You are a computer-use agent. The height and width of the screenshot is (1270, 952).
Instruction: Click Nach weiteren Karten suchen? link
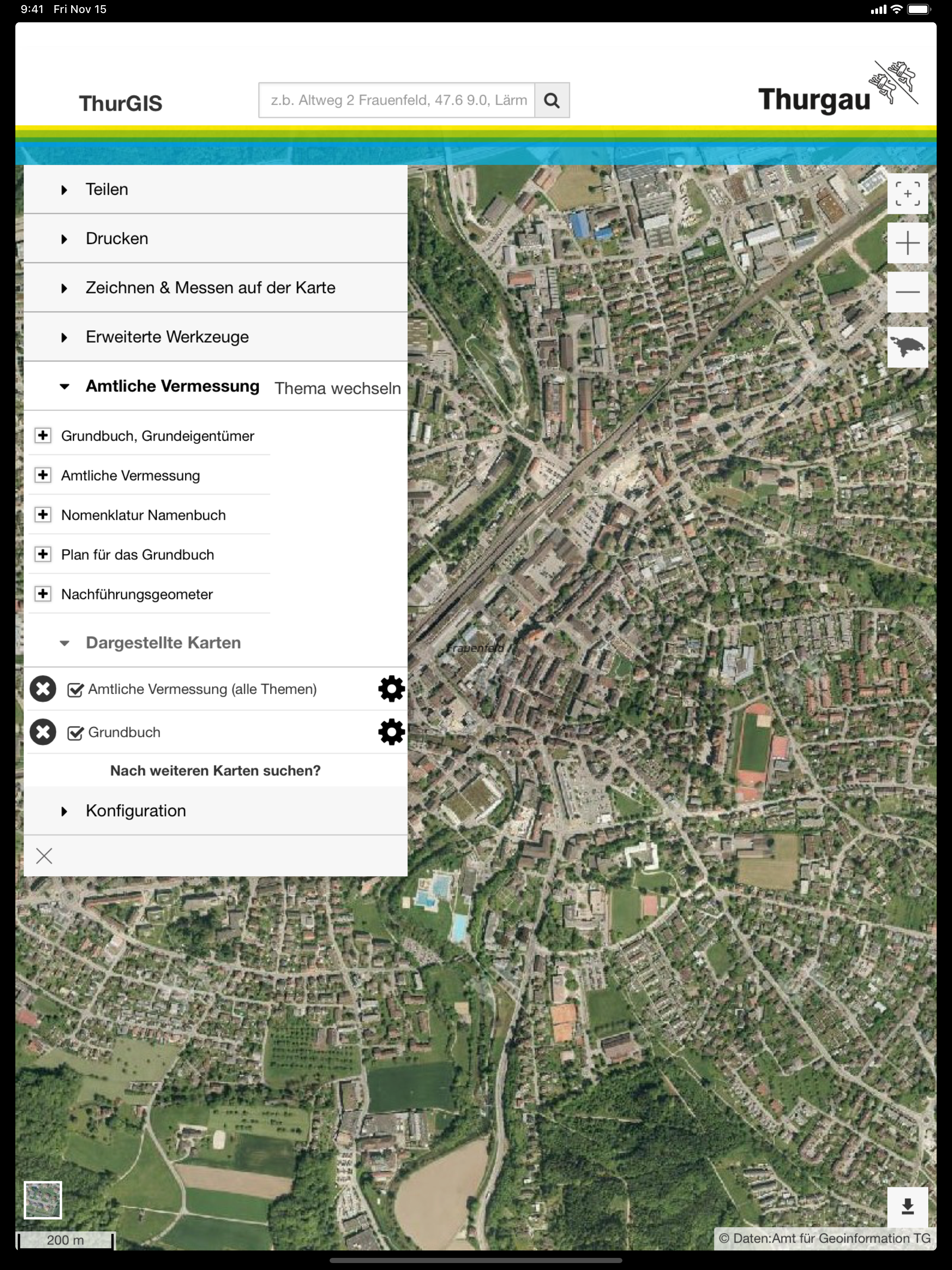(215, 770)
